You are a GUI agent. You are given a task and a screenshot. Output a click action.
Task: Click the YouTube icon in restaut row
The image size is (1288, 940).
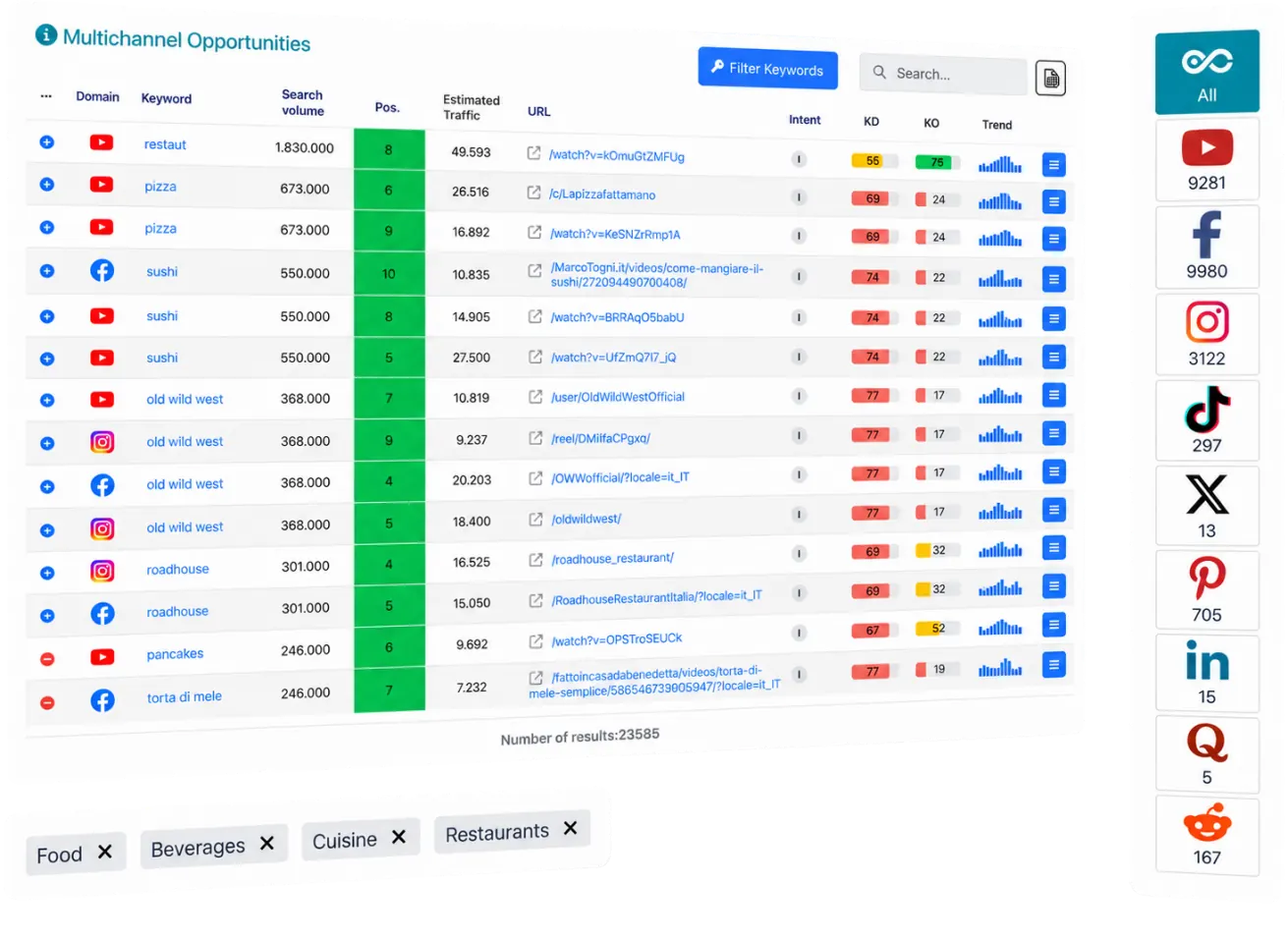(101, 142)
